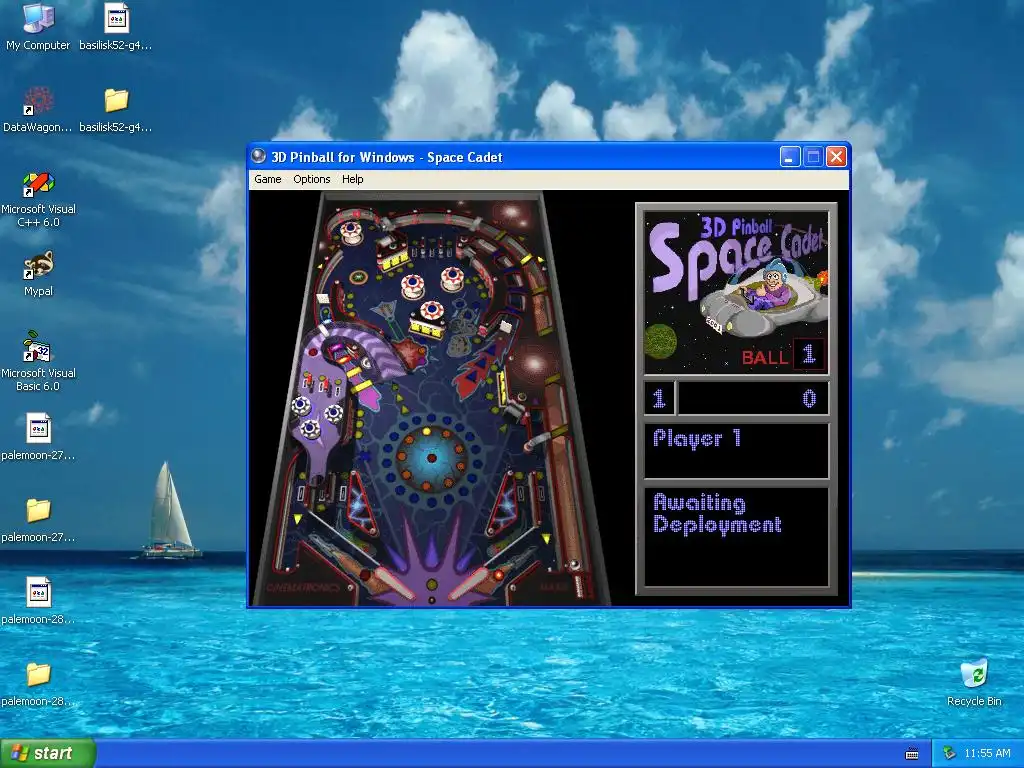Minimize the 3D Pinball window

pyautogui.click(x=790, y=157)
